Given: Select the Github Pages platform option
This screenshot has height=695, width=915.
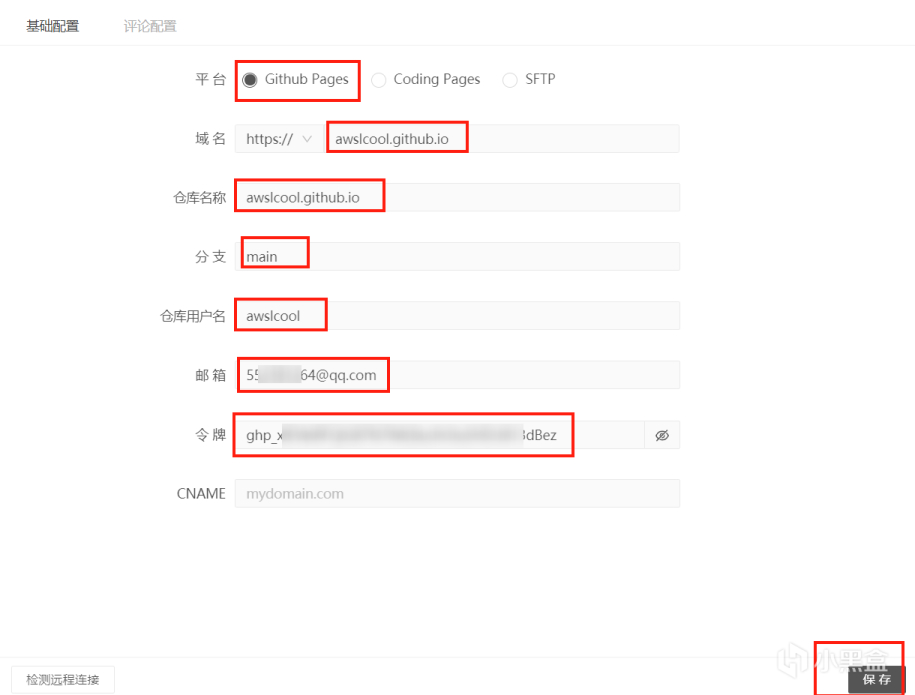Looking at the screenshot, I should click(250, 80).
